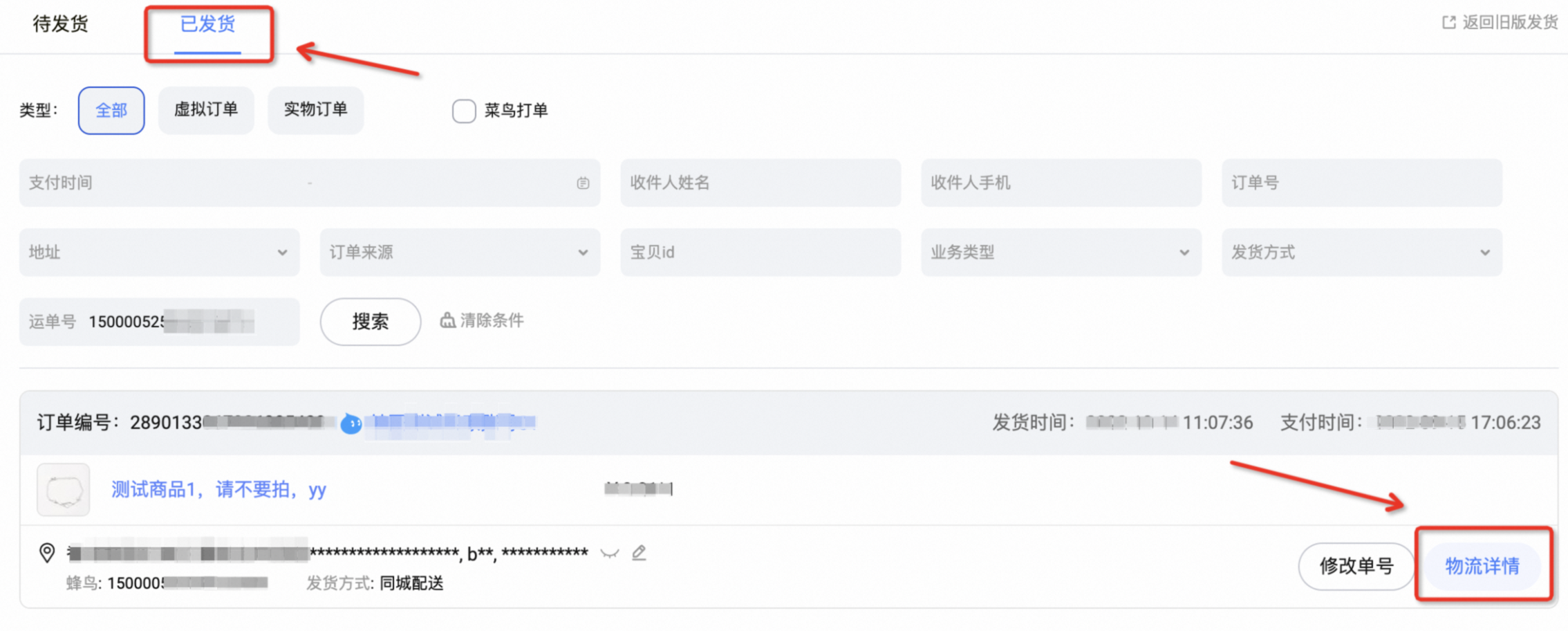The image size is (1568, 631).
Task: Click the blue Wangwang chat icon by order number
Action: tap(351, 423)
